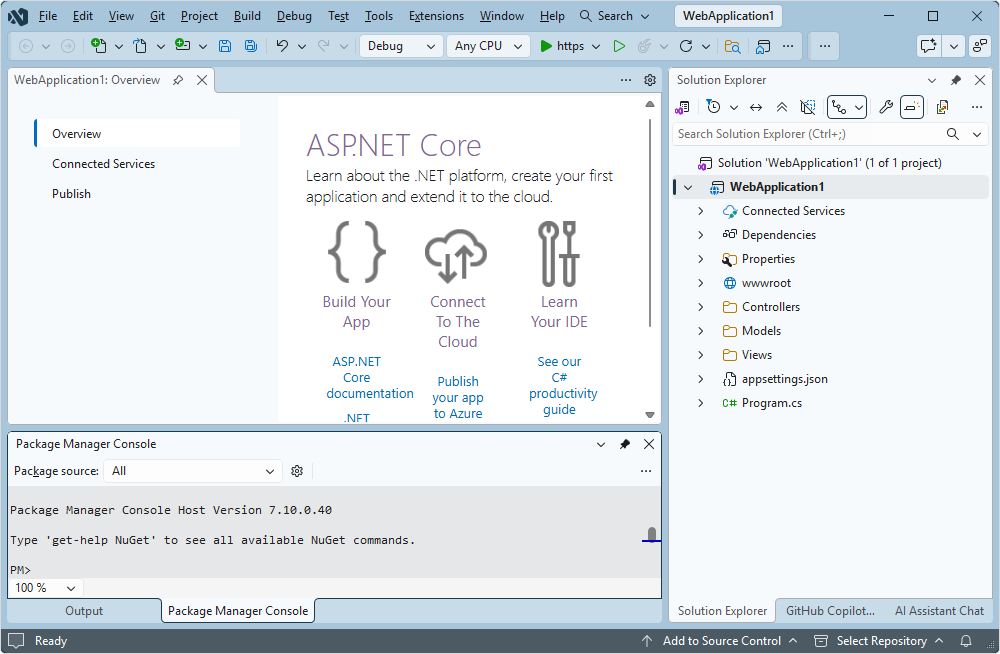Toggle the Git changes view button

[839, 107]
